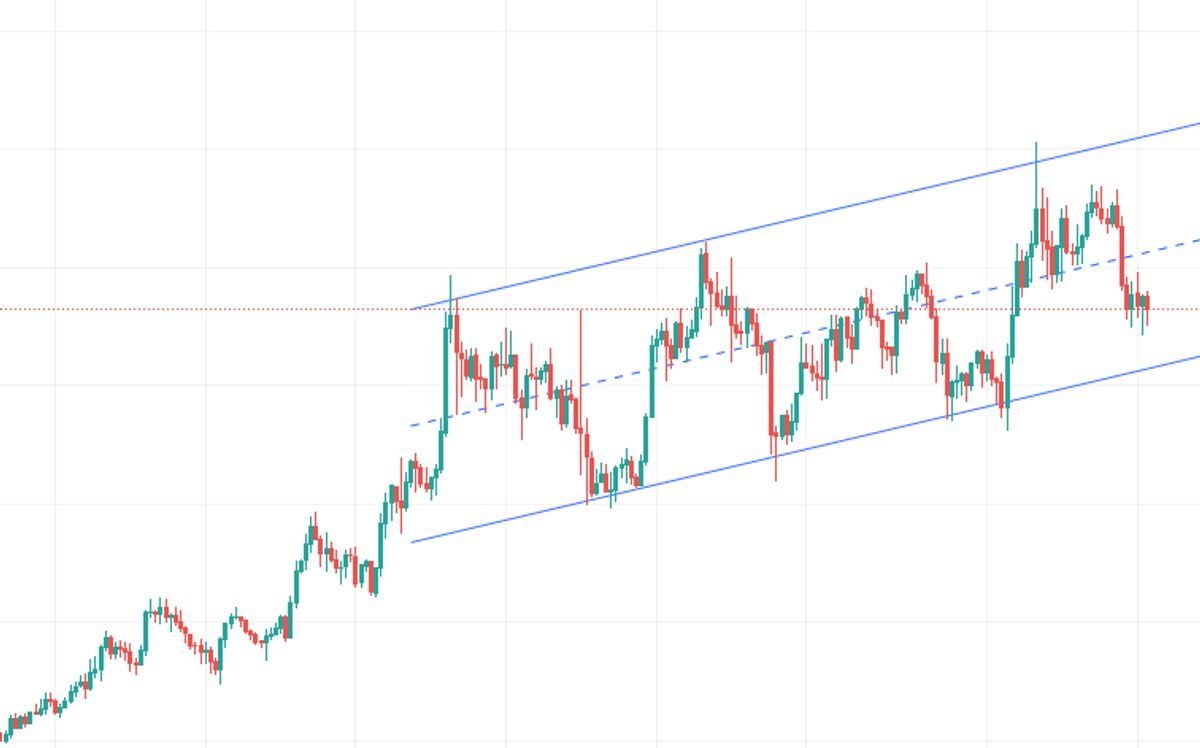Click the left endpoint of the dashed midline
This screenshot has height=748, width=1200.
[x=412, y=426]
